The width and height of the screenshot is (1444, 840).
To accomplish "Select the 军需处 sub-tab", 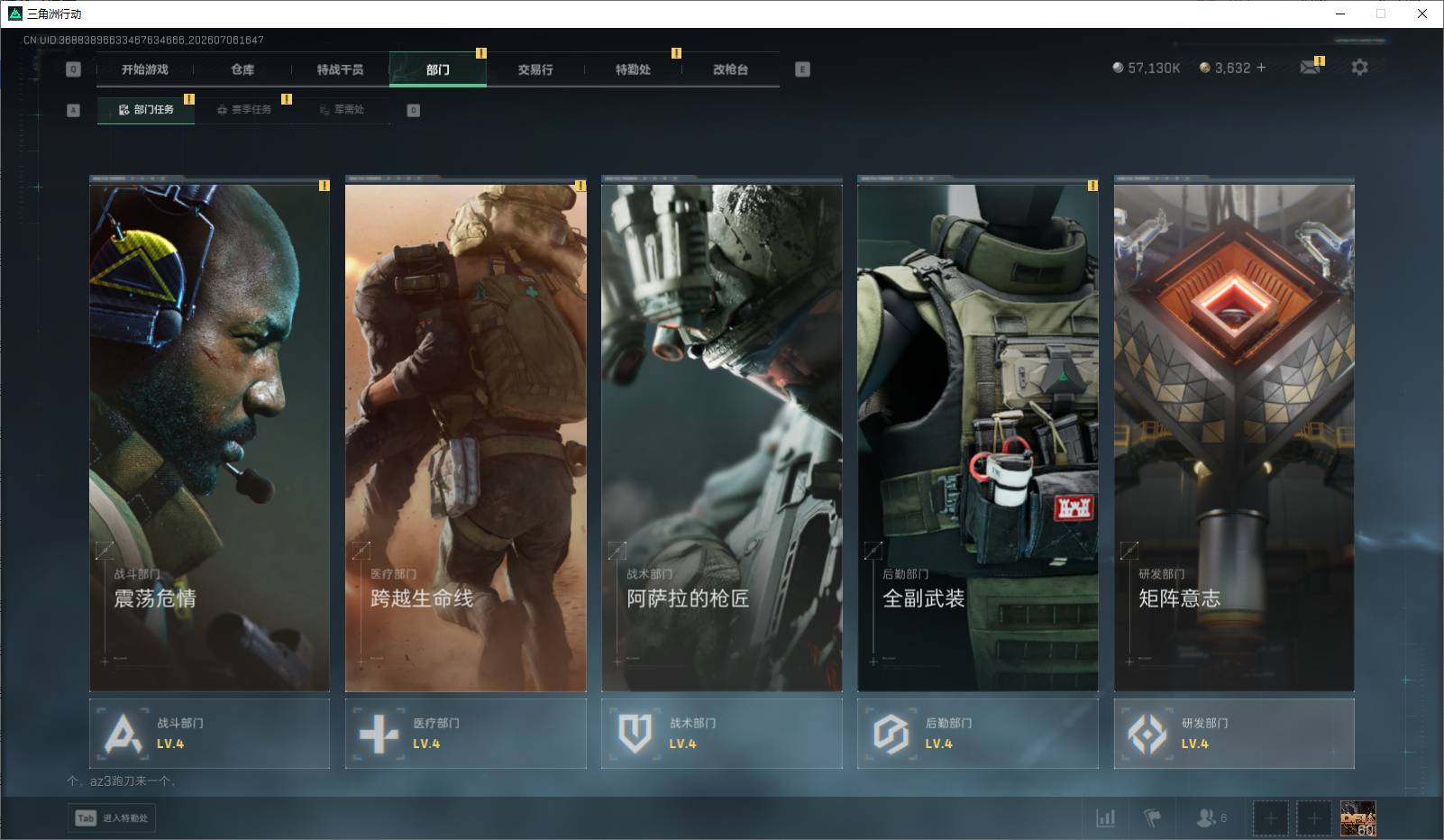I will pyautogui.click(x=341, y=110).
